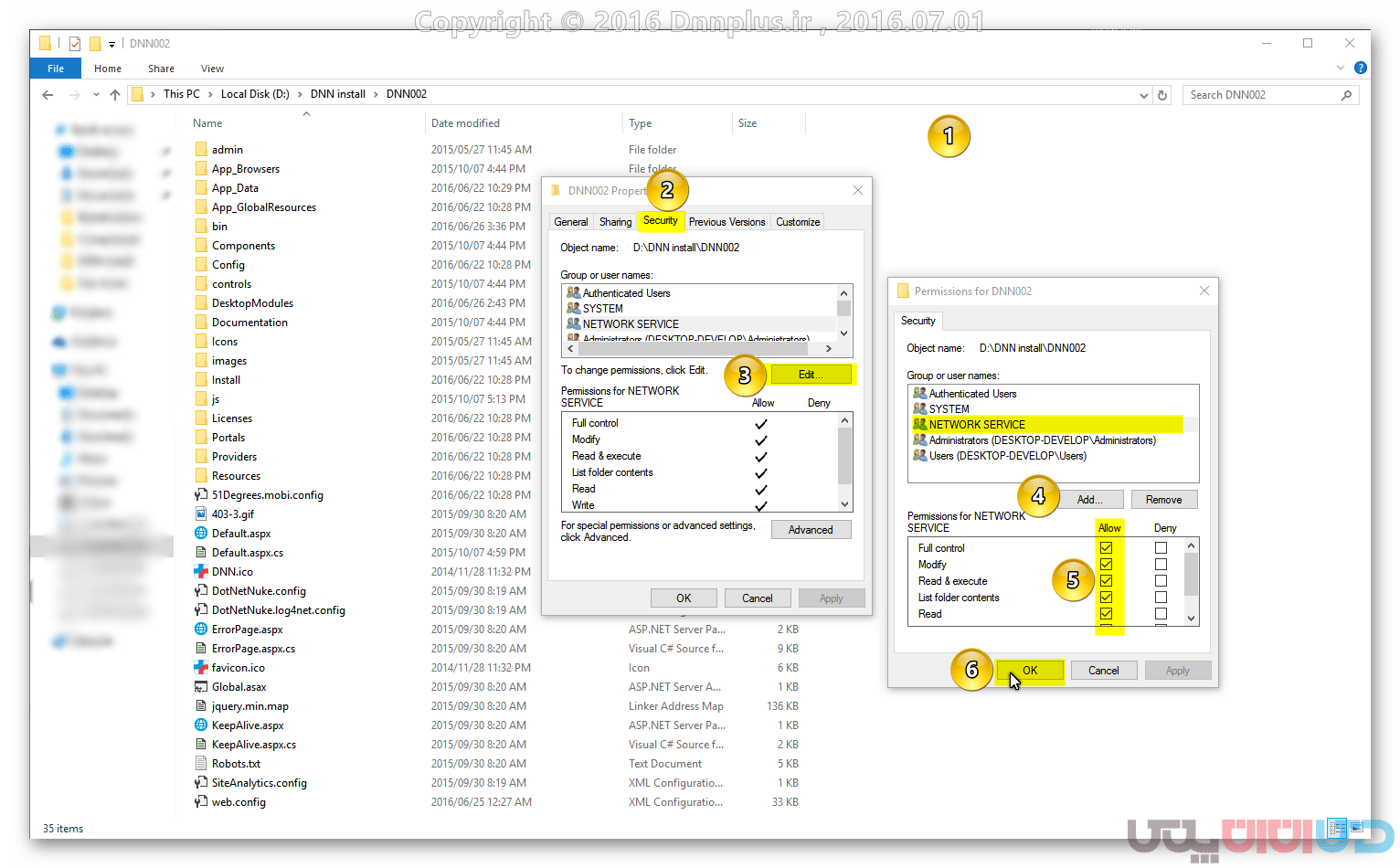This screenshot has height=868, width=1400.
Task: Click the Edit... permissions button
Action: tap(811, 375)
